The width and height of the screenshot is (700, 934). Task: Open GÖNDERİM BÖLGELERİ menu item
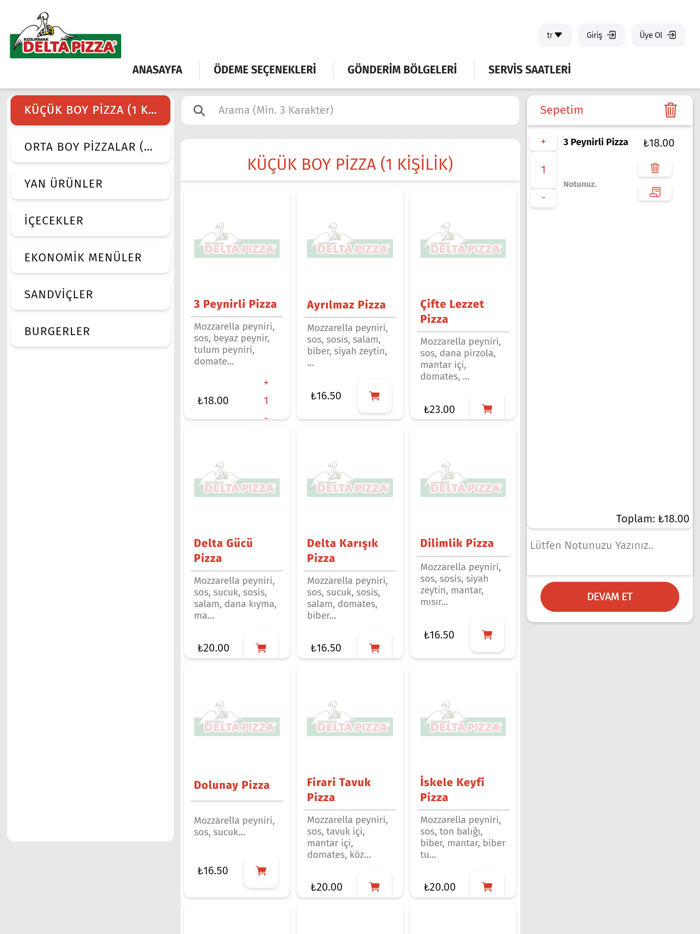402,70
